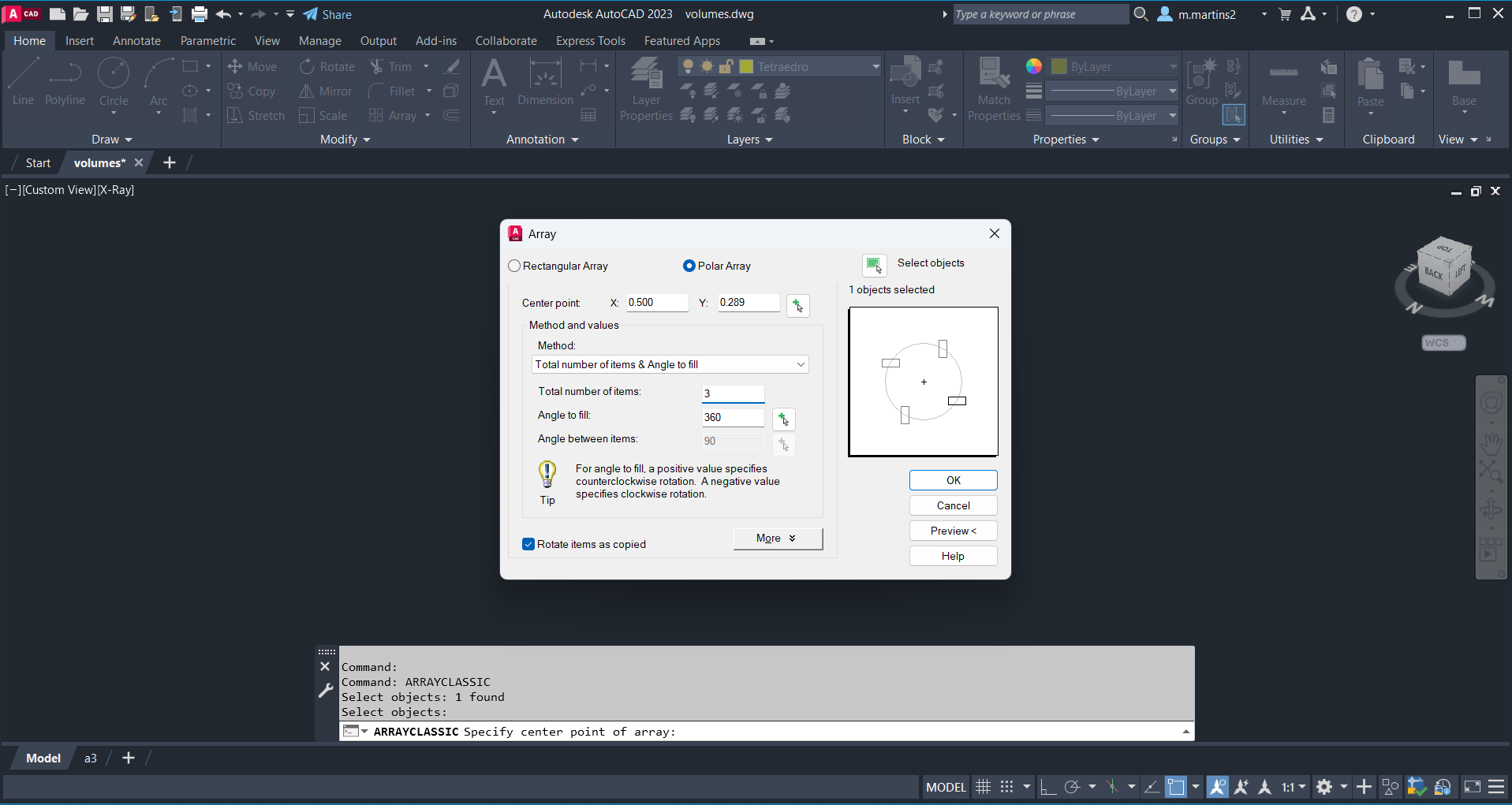1512x805 pixels.
Task: Click the Preview button in the dialog
Action: click(953, 531)
